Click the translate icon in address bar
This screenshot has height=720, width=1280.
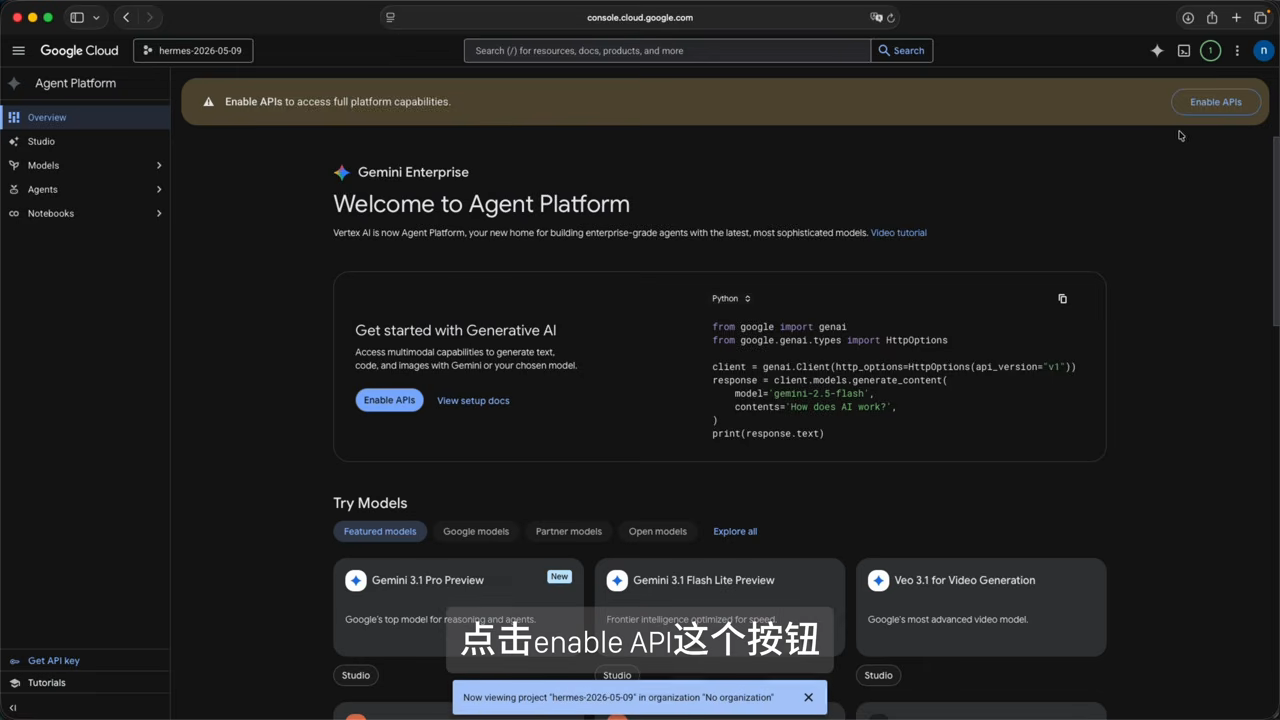(x=876, y=17)
